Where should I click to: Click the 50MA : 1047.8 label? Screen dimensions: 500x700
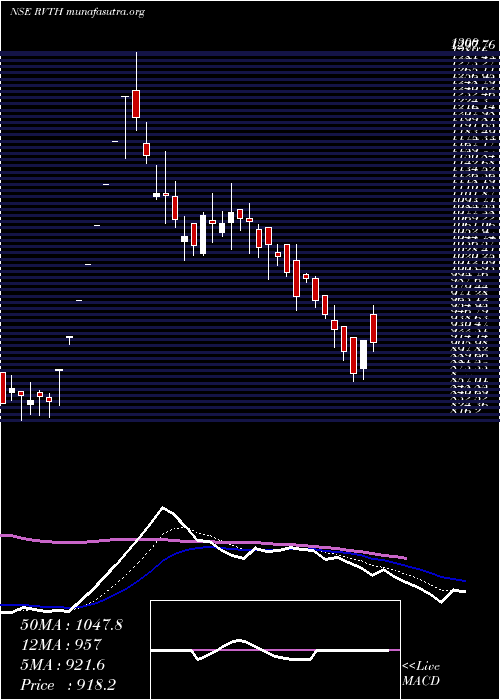pyautogui.click(x=71, y=625)
